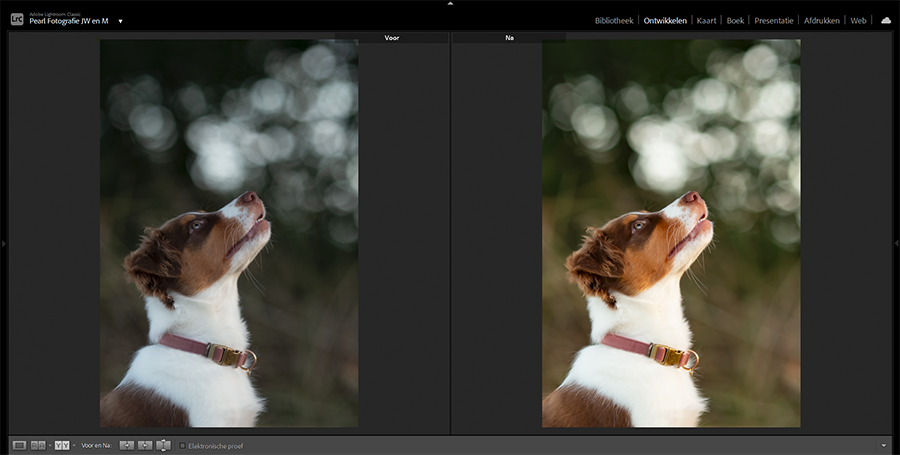Click the Lightroom Classic Lrc logo

point(17,19)
